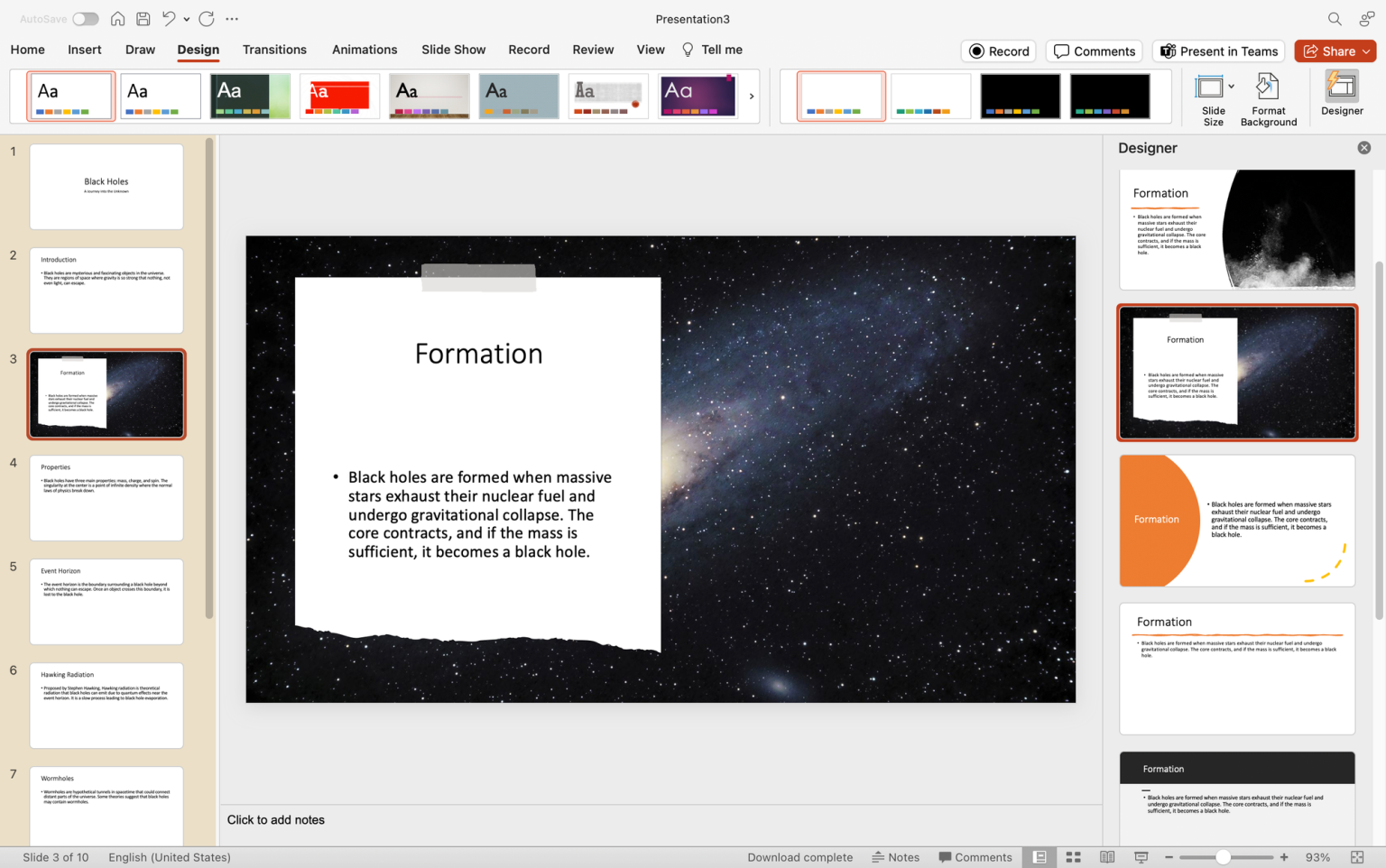Switch to Slide Sorter view
The height and width of the screenshot is (868, 1386).
[x=1073, y=856]
